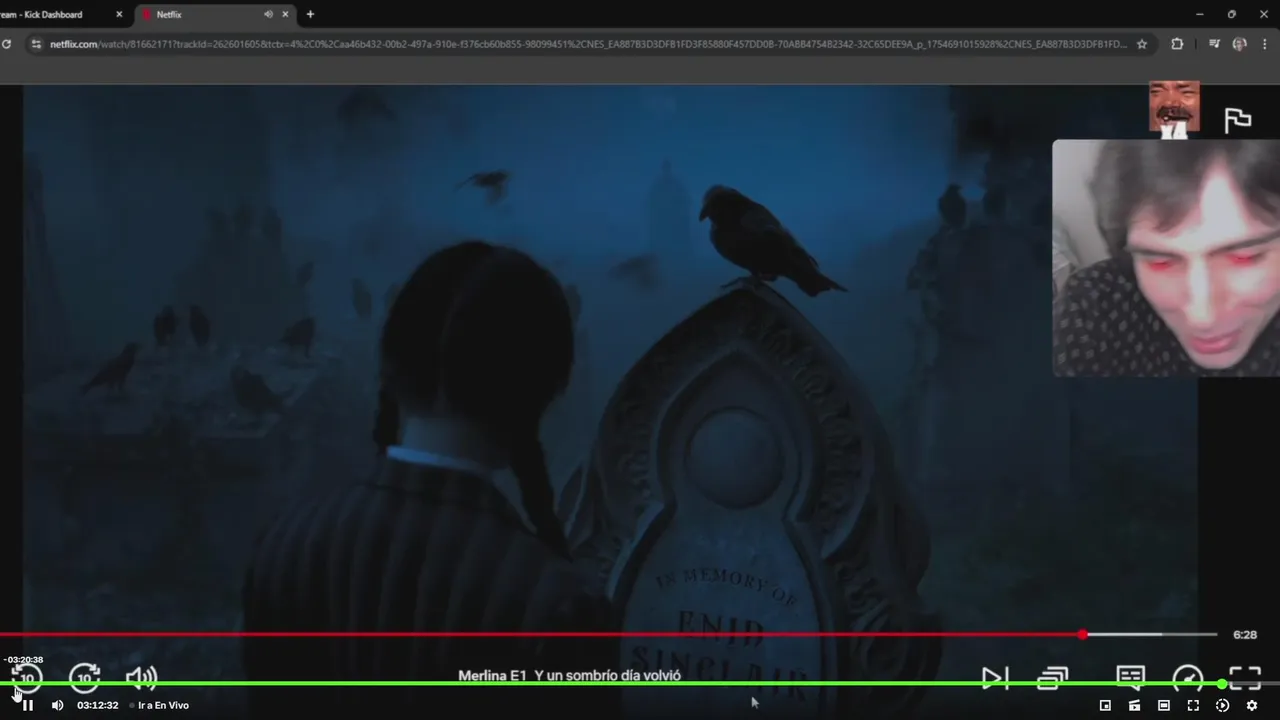
Task: Open the Netflix episodes list icon
Action: pyautogui.click(x=1052, y=678)
